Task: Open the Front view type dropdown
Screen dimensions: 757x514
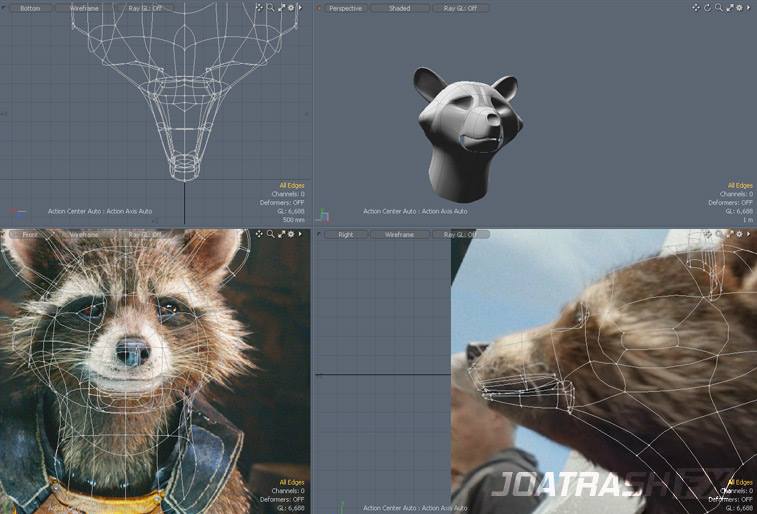Action: click(30, 235)
